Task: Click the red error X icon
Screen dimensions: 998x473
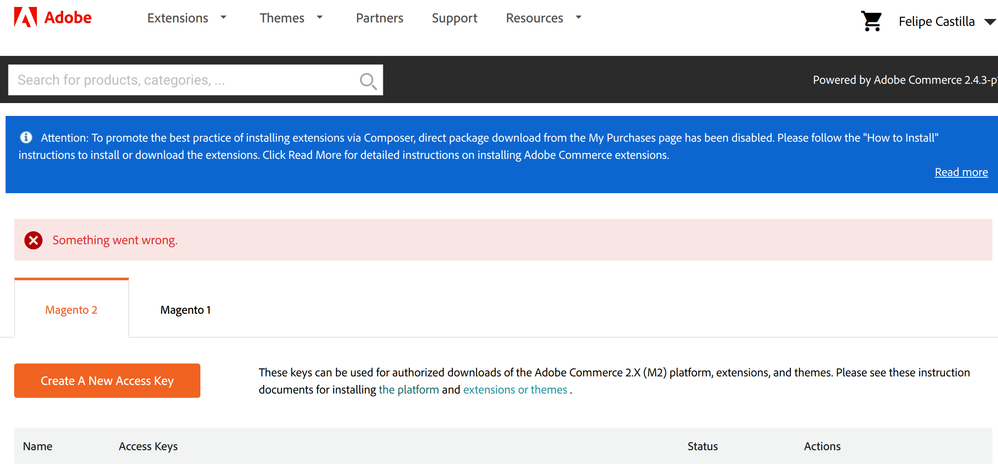Action: click(33, 240)
